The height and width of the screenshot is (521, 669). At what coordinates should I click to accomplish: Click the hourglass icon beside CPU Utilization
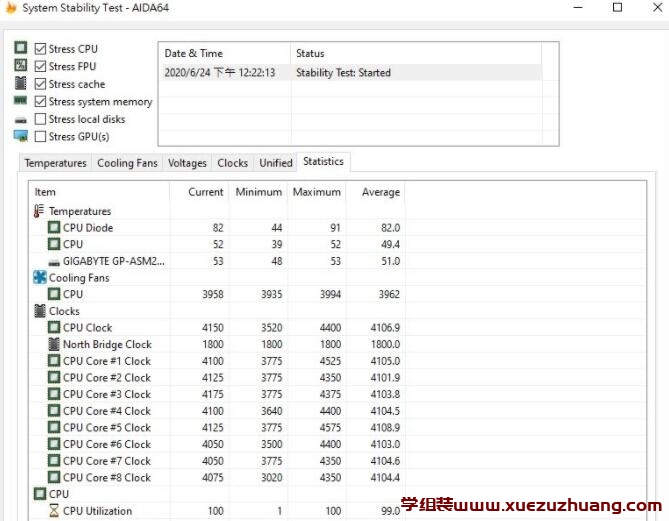coord(54,511)
